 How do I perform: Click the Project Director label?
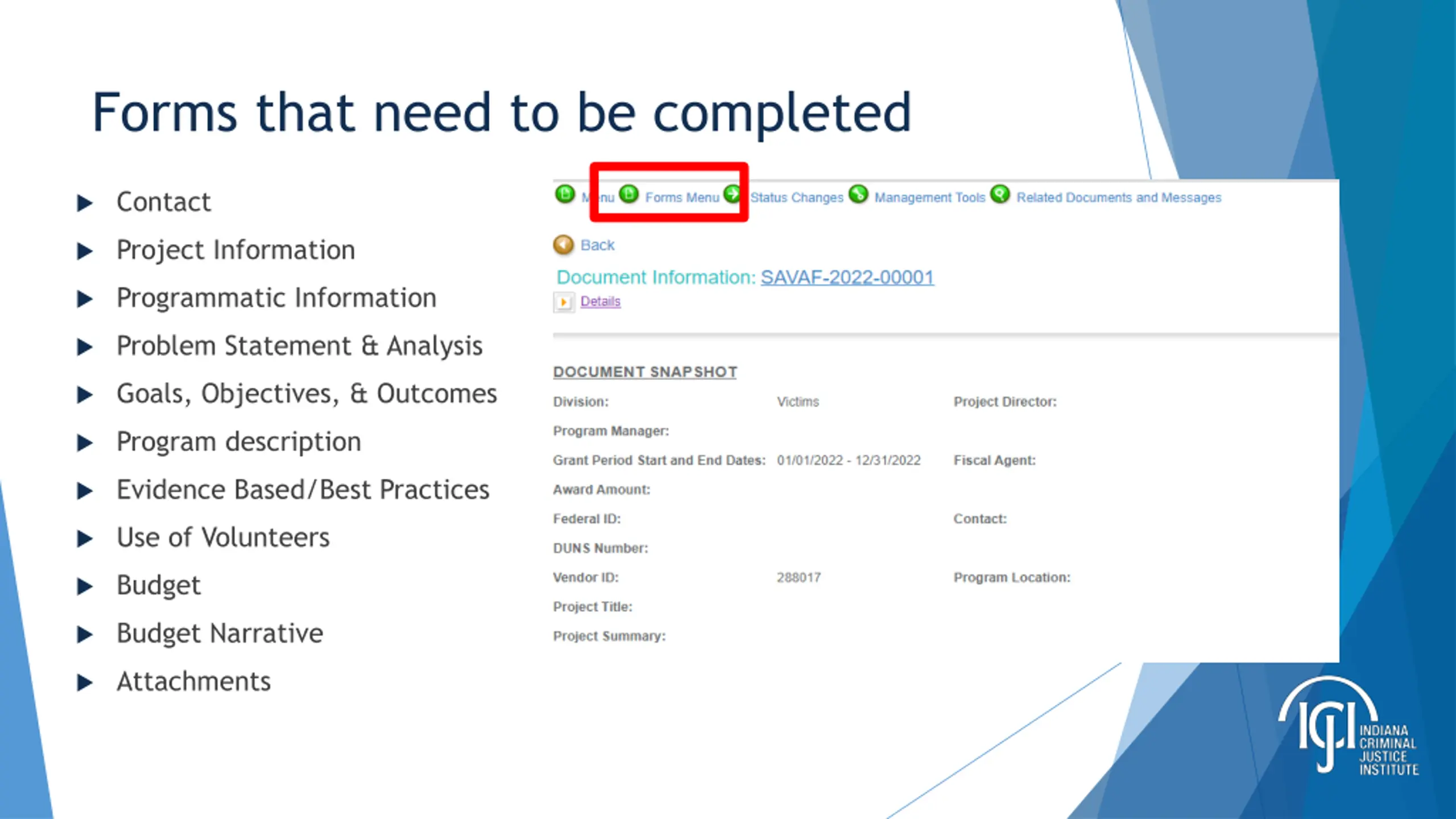pos(1005,402)
